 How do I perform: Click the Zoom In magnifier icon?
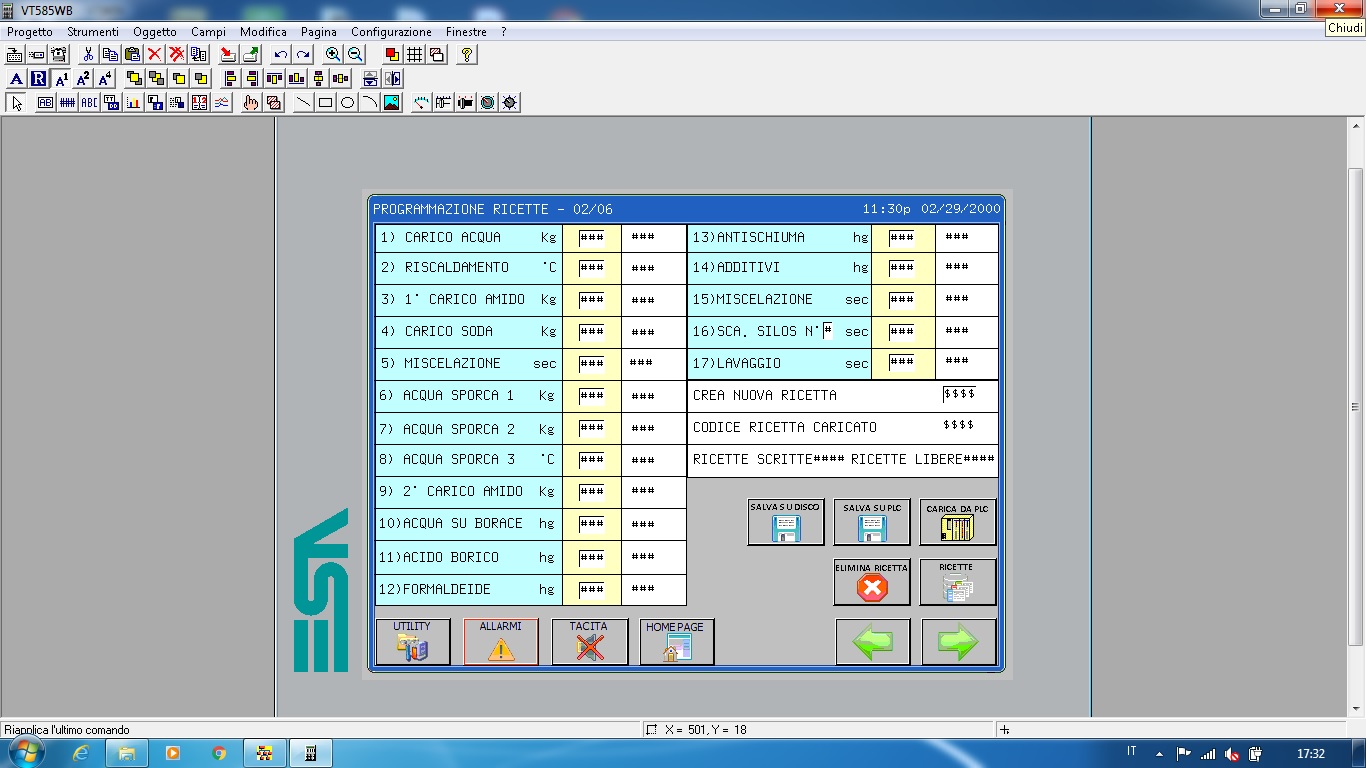[333, 55]
